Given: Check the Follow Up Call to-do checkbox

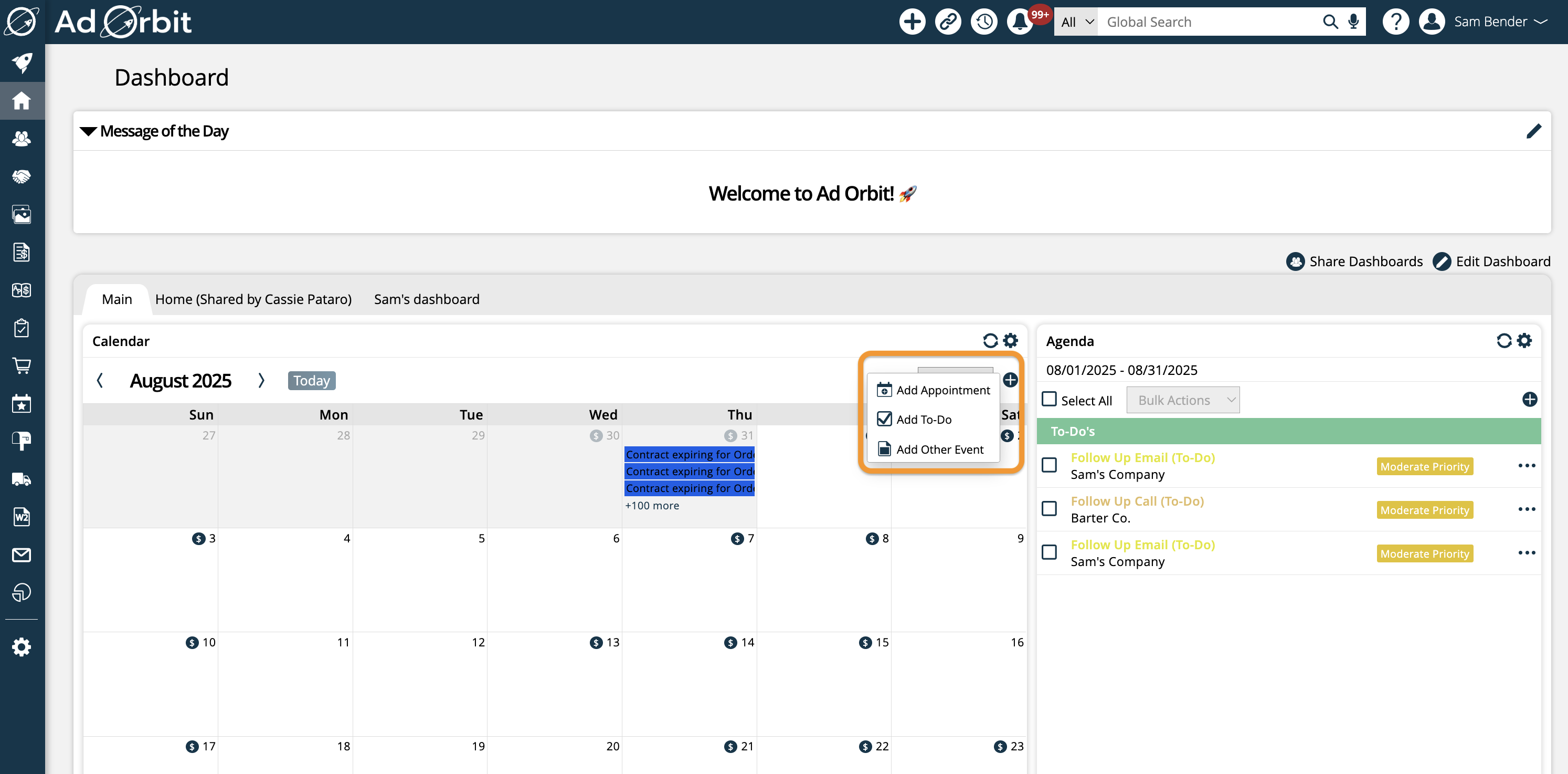Looking at the screenshot, I should pos(1050,508).
